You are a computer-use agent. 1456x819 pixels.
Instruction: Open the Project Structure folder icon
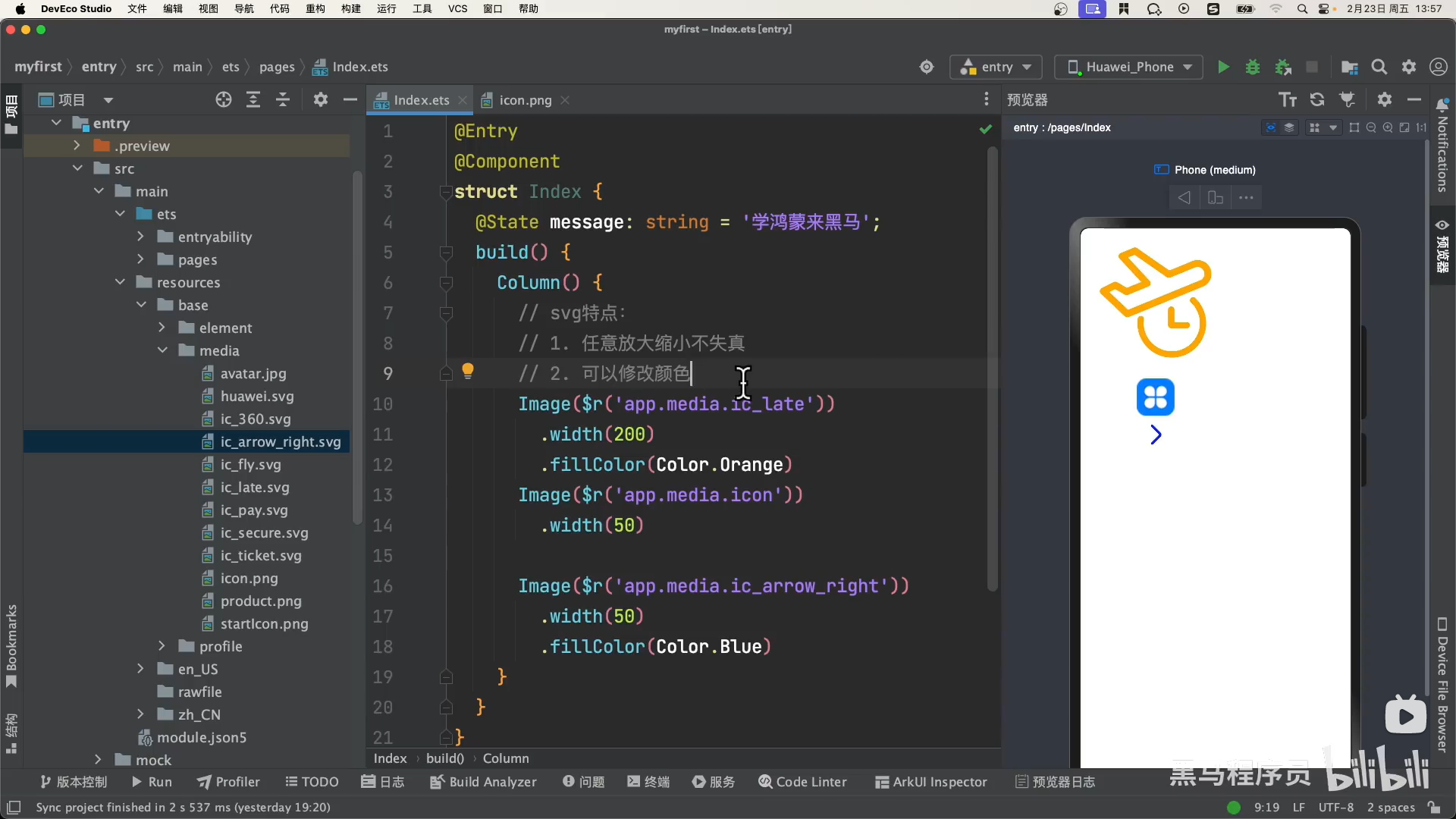(x=1349, y=67)
